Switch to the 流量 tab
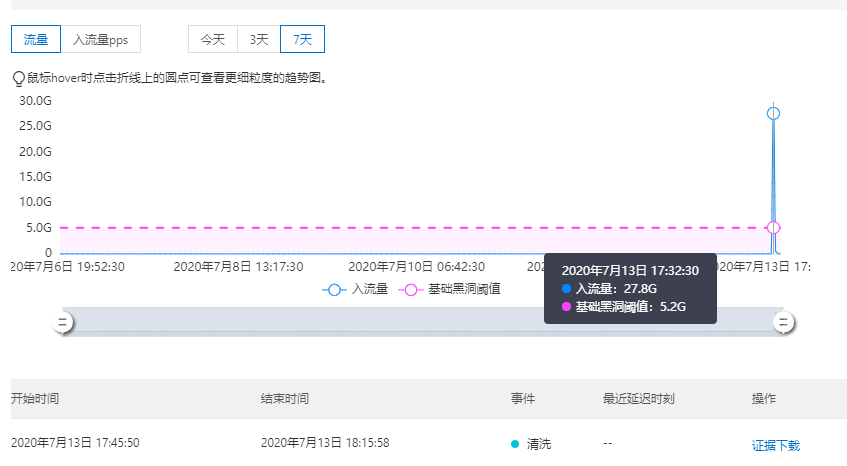This screenshot has height=466, width=847. coord(36,39)
